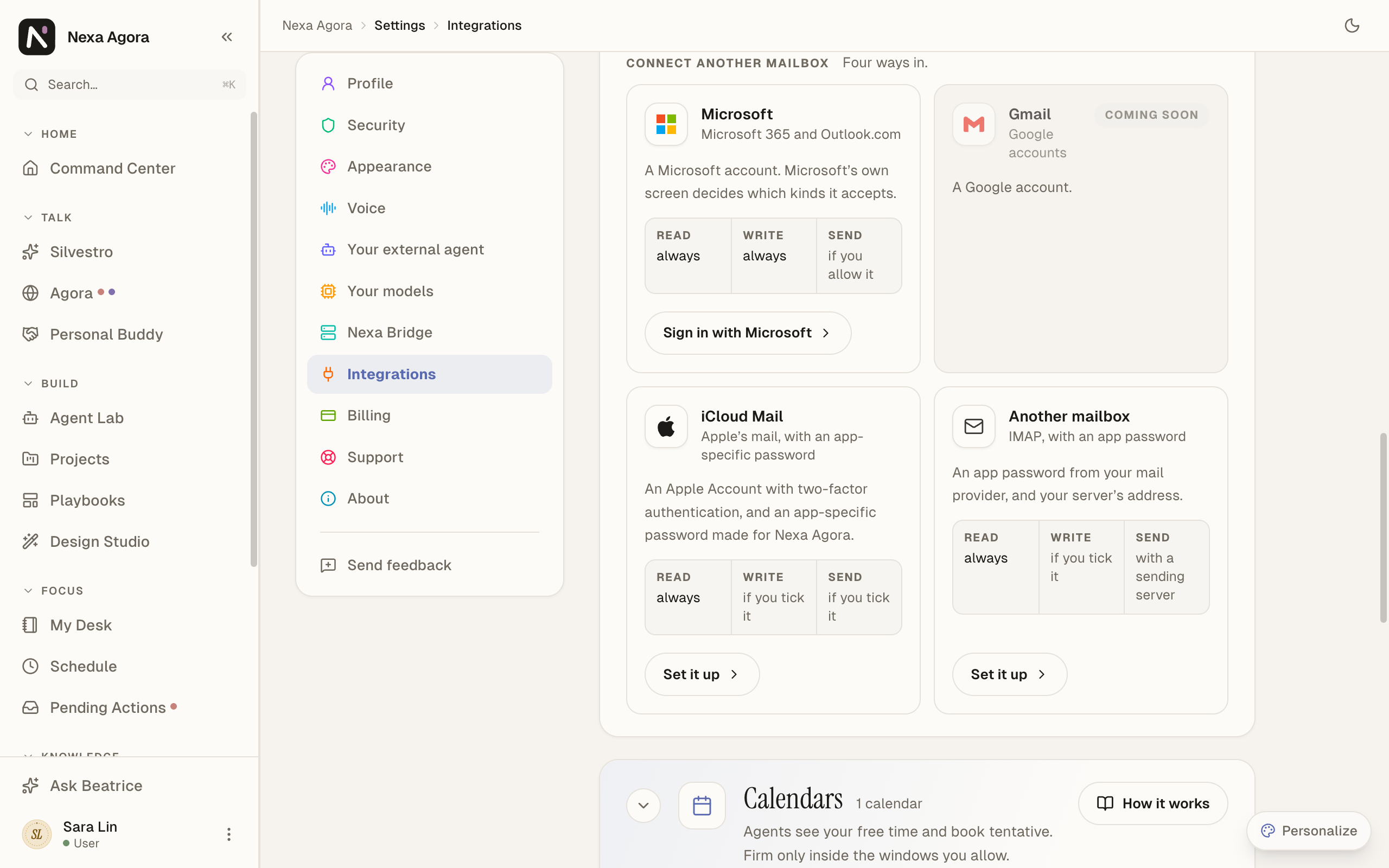Go to Settings breadcrumb
This screenshot has height=868, width=1389.
(399, 25)
